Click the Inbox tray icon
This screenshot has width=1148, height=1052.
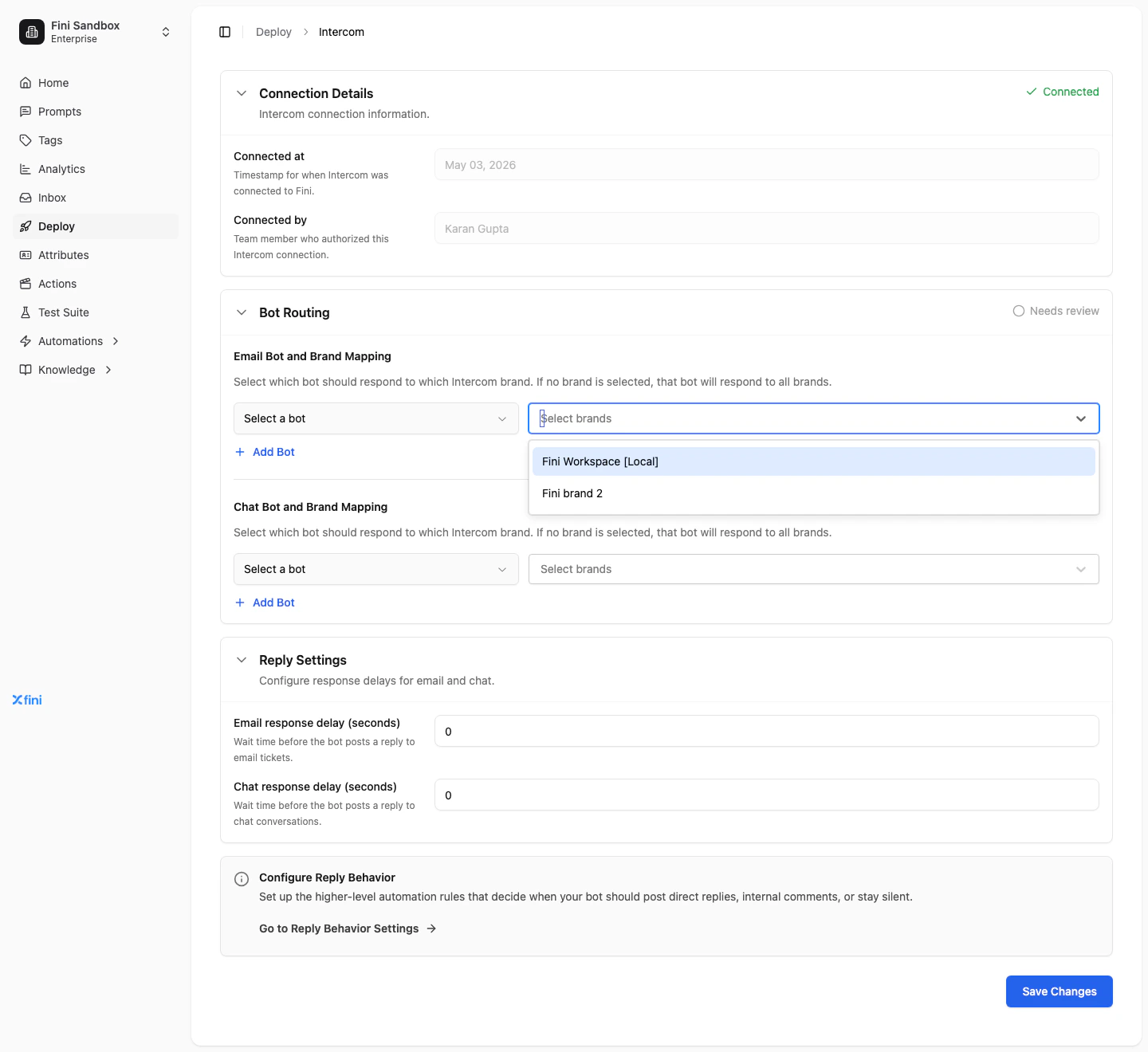[26, 198]
